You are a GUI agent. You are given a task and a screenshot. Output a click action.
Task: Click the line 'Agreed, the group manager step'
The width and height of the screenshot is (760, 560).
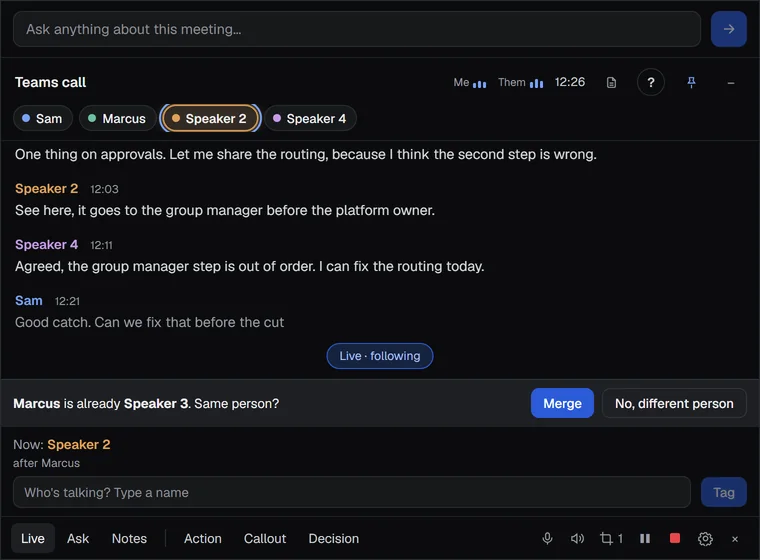250,266
